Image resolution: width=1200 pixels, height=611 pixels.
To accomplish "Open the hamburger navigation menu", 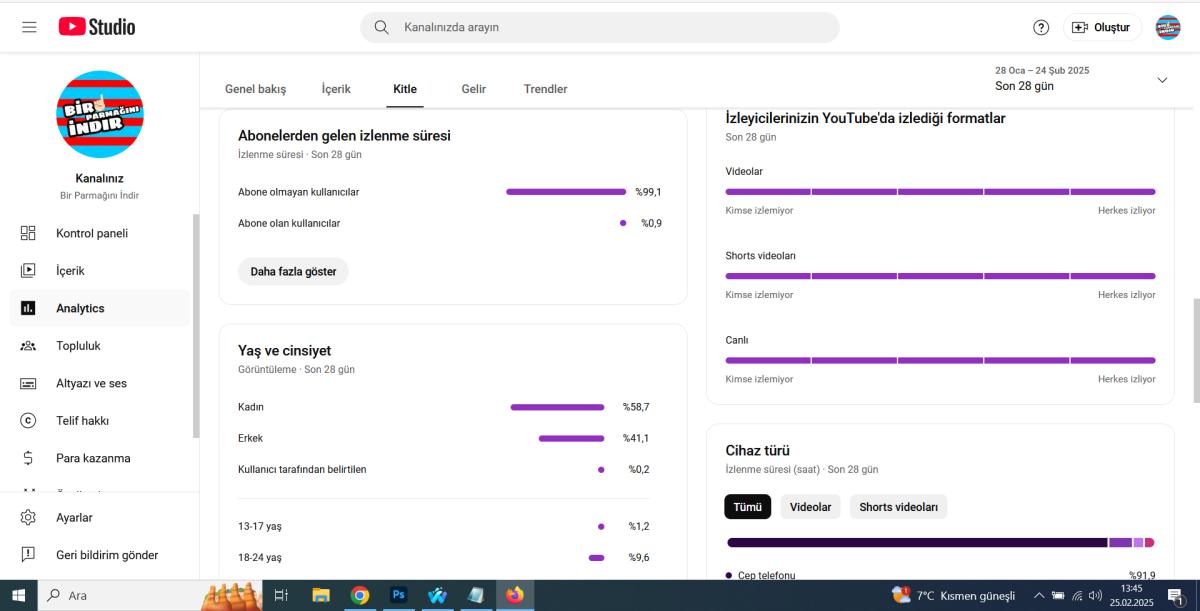I will [x=29, y=27].
